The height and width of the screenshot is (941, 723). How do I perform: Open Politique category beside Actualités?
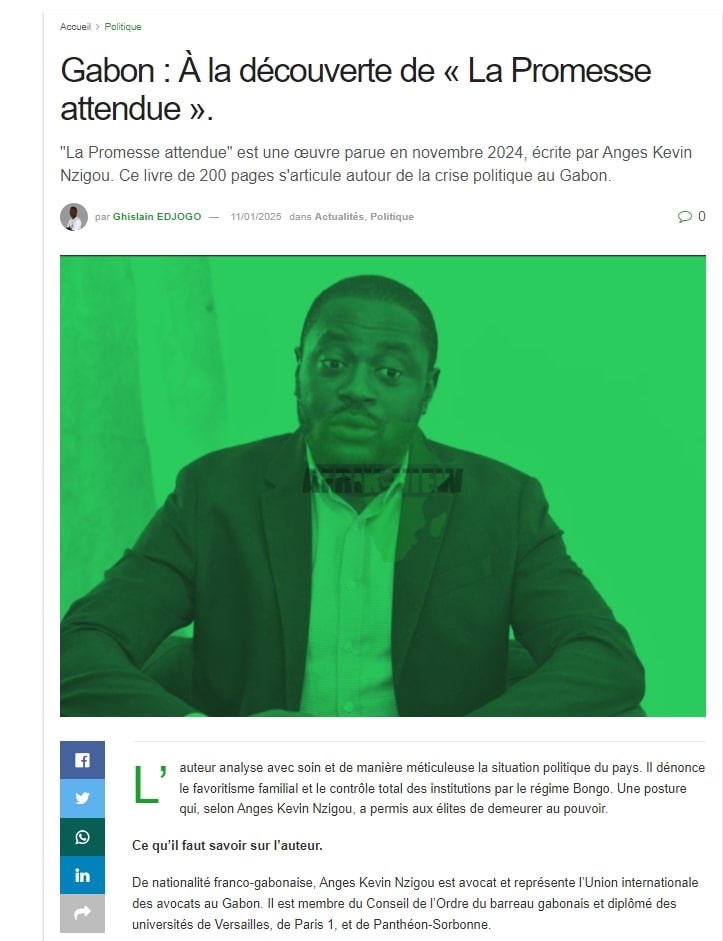392,217
